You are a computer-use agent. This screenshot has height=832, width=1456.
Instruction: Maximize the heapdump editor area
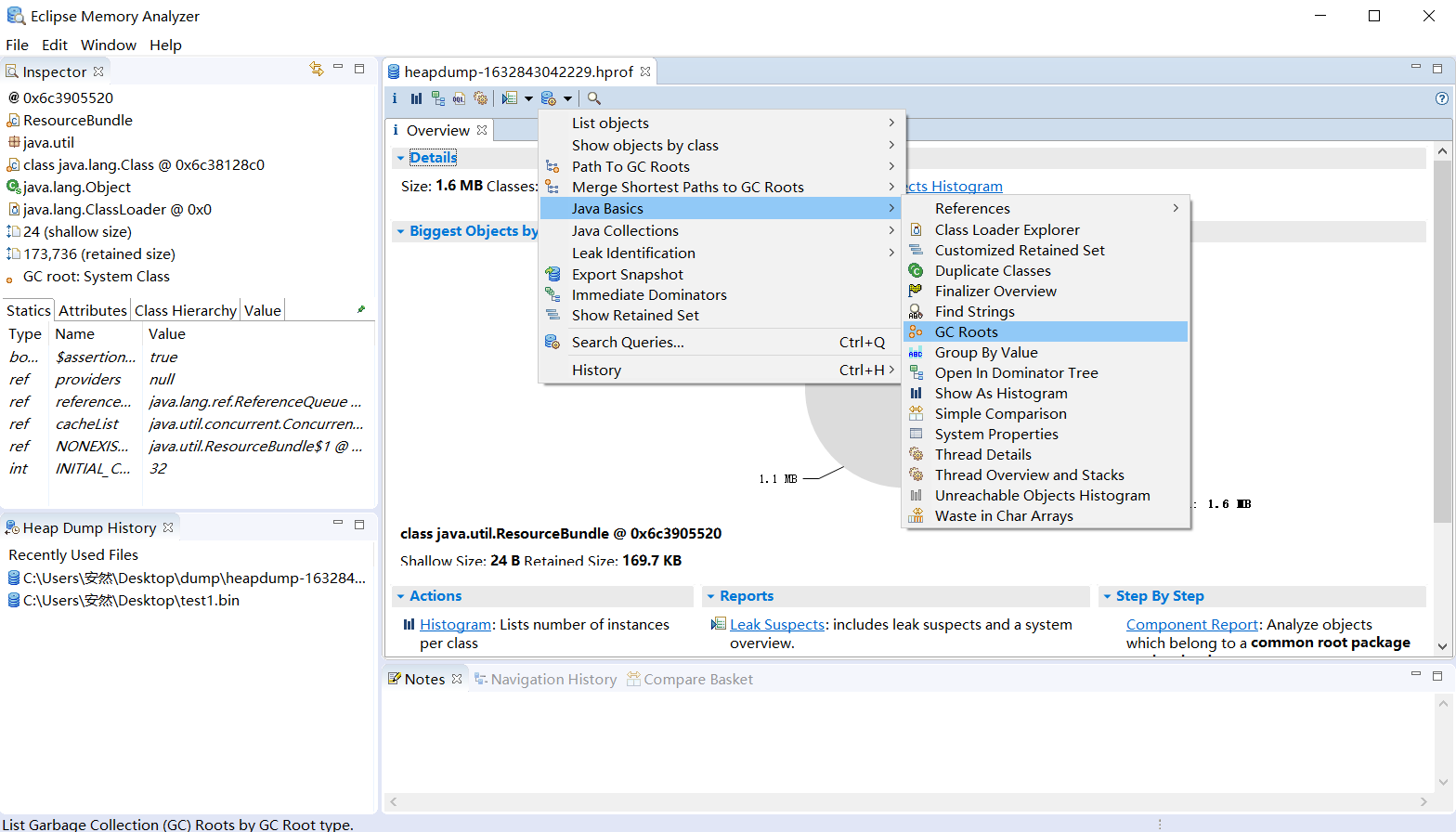tap(1437, 68)
